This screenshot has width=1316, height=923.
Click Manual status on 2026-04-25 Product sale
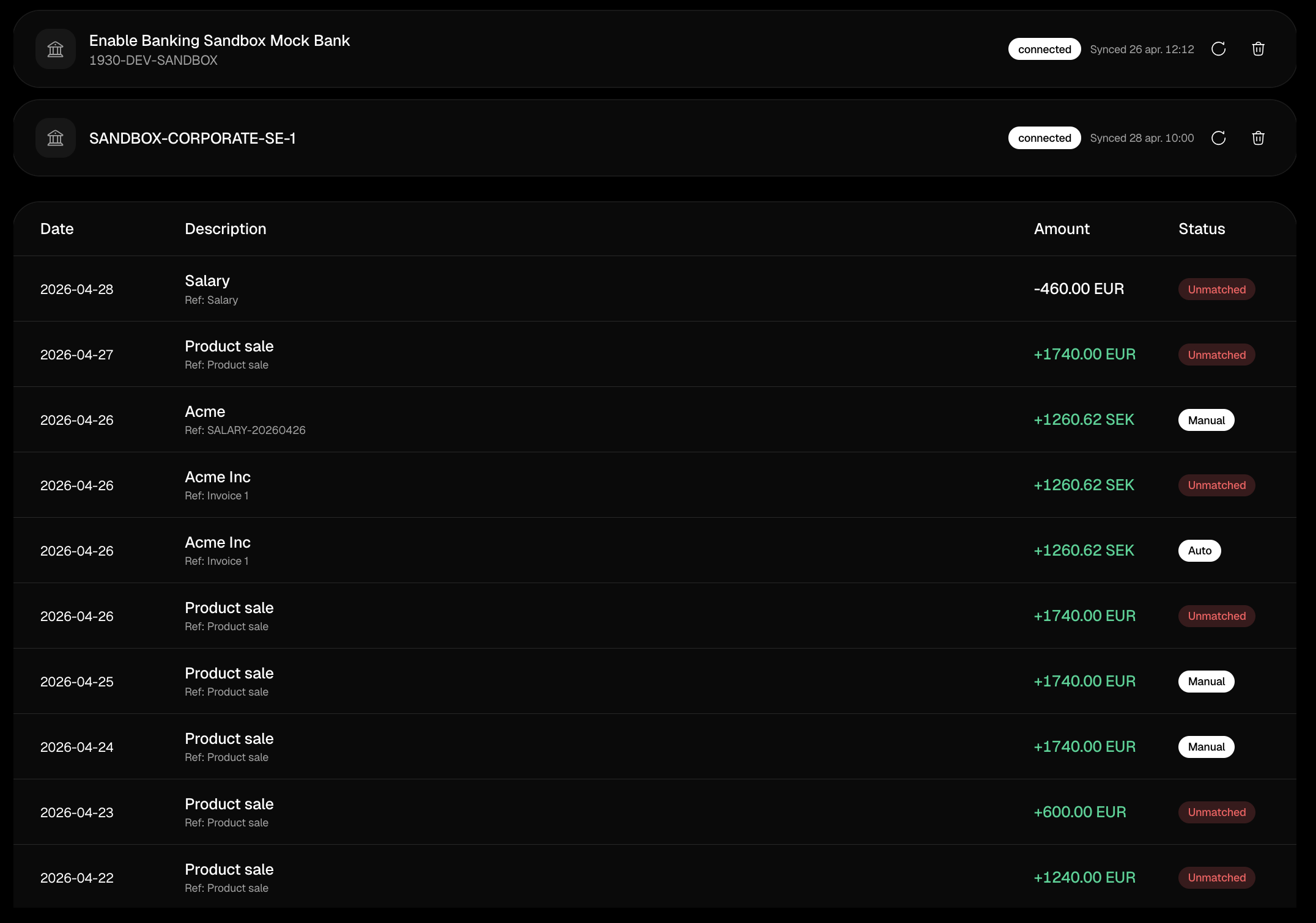click(x=1206, y=682)
